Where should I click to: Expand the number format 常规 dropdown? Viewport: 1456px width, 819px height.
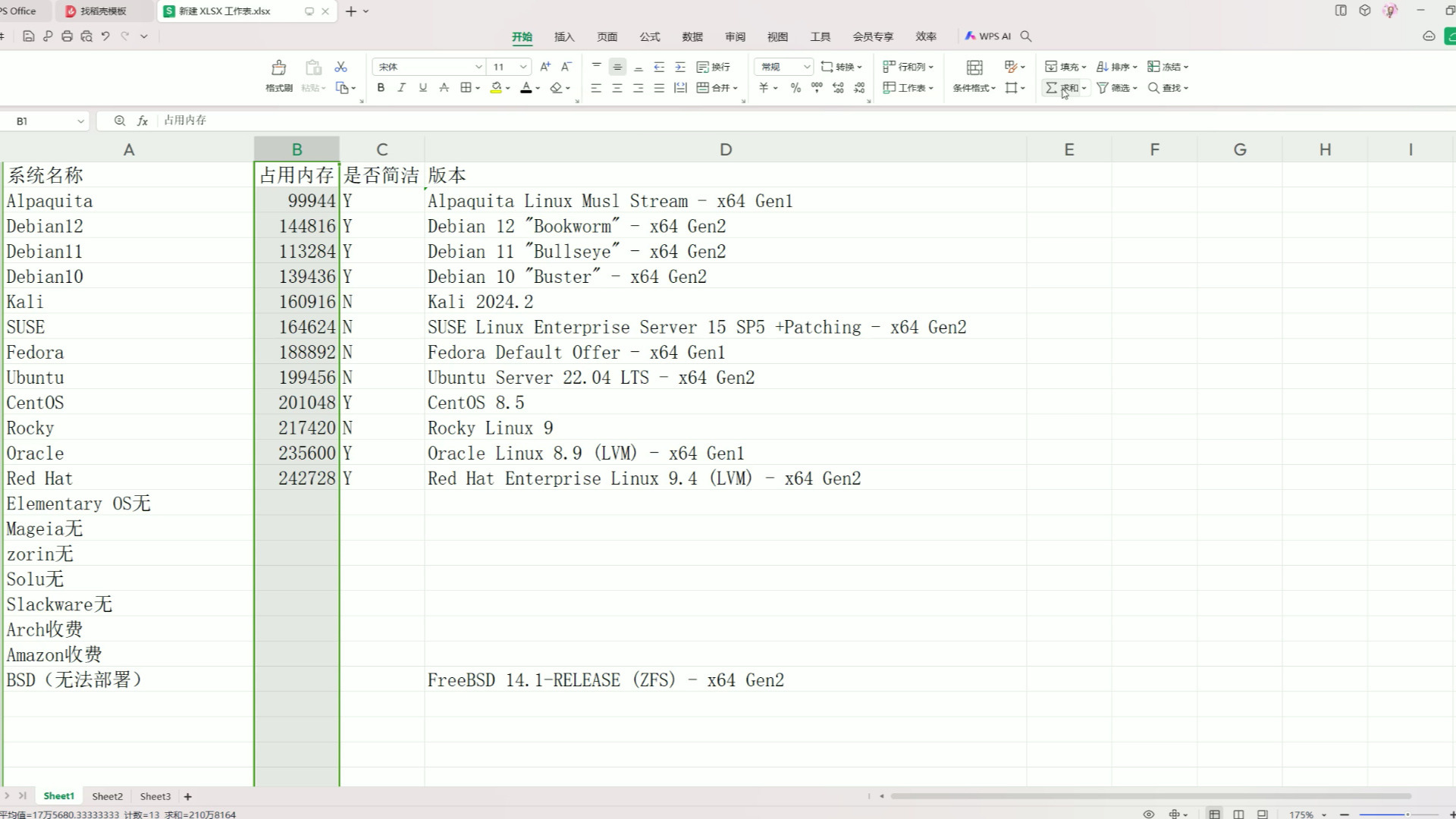tap(806, 67)
